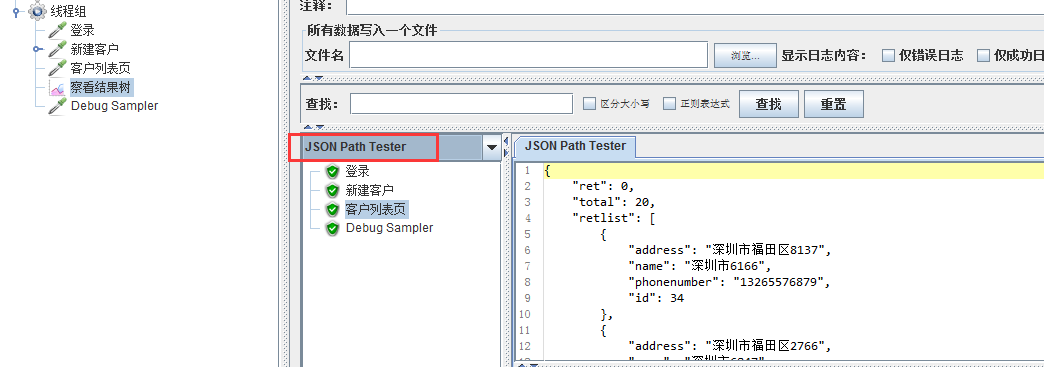Screen dimensions: 1044x367
Task: Click green shield icon beside Debug Sampler result
Action: click(x=332, y=228)
